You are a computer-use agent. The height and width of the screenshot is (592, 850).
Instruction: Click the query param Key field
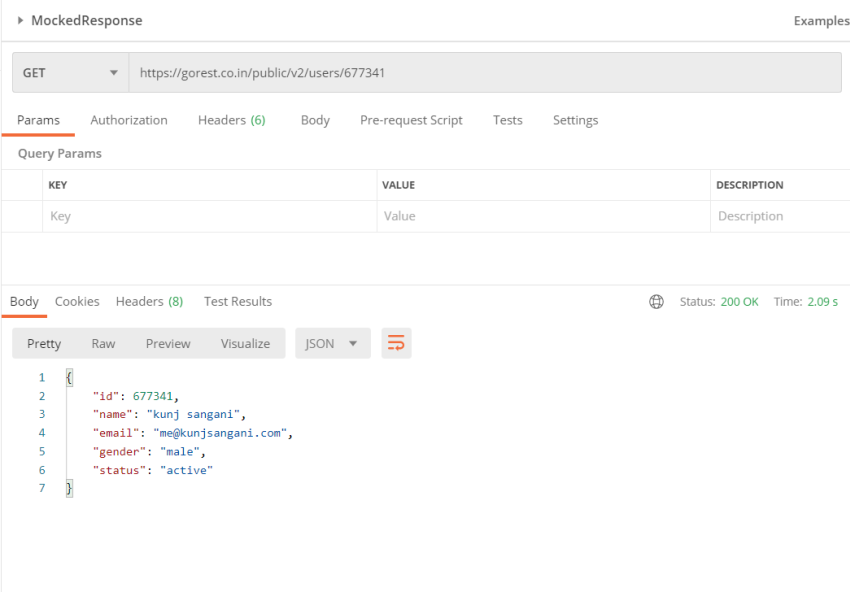[x=209, y=216]
